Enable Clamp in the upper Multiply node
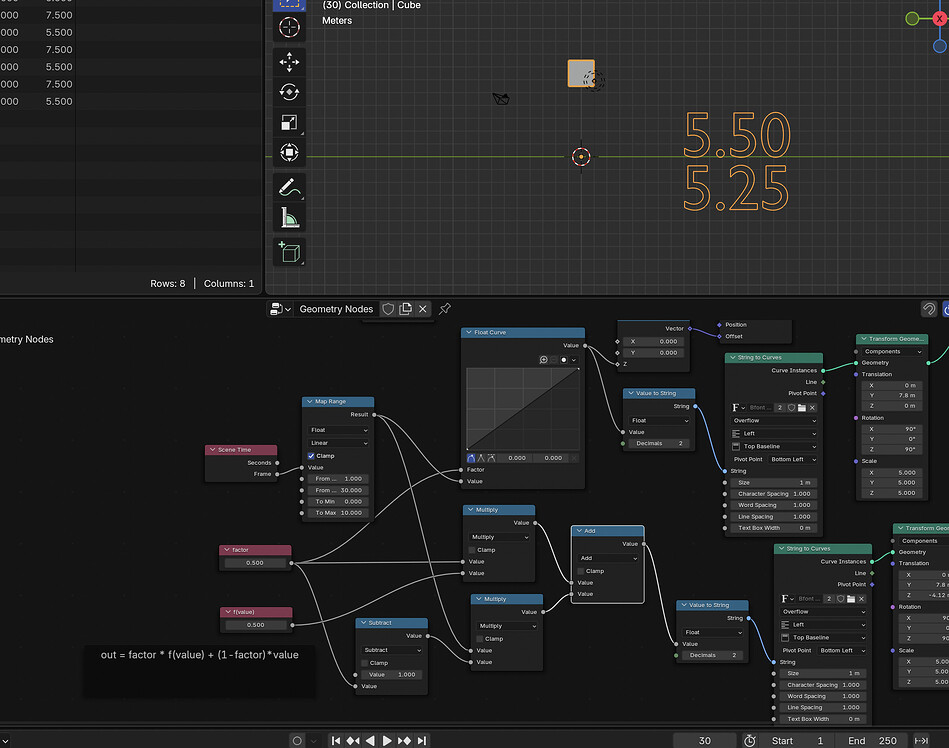This screenshot has width=949, height=748. tap(472, 550)
